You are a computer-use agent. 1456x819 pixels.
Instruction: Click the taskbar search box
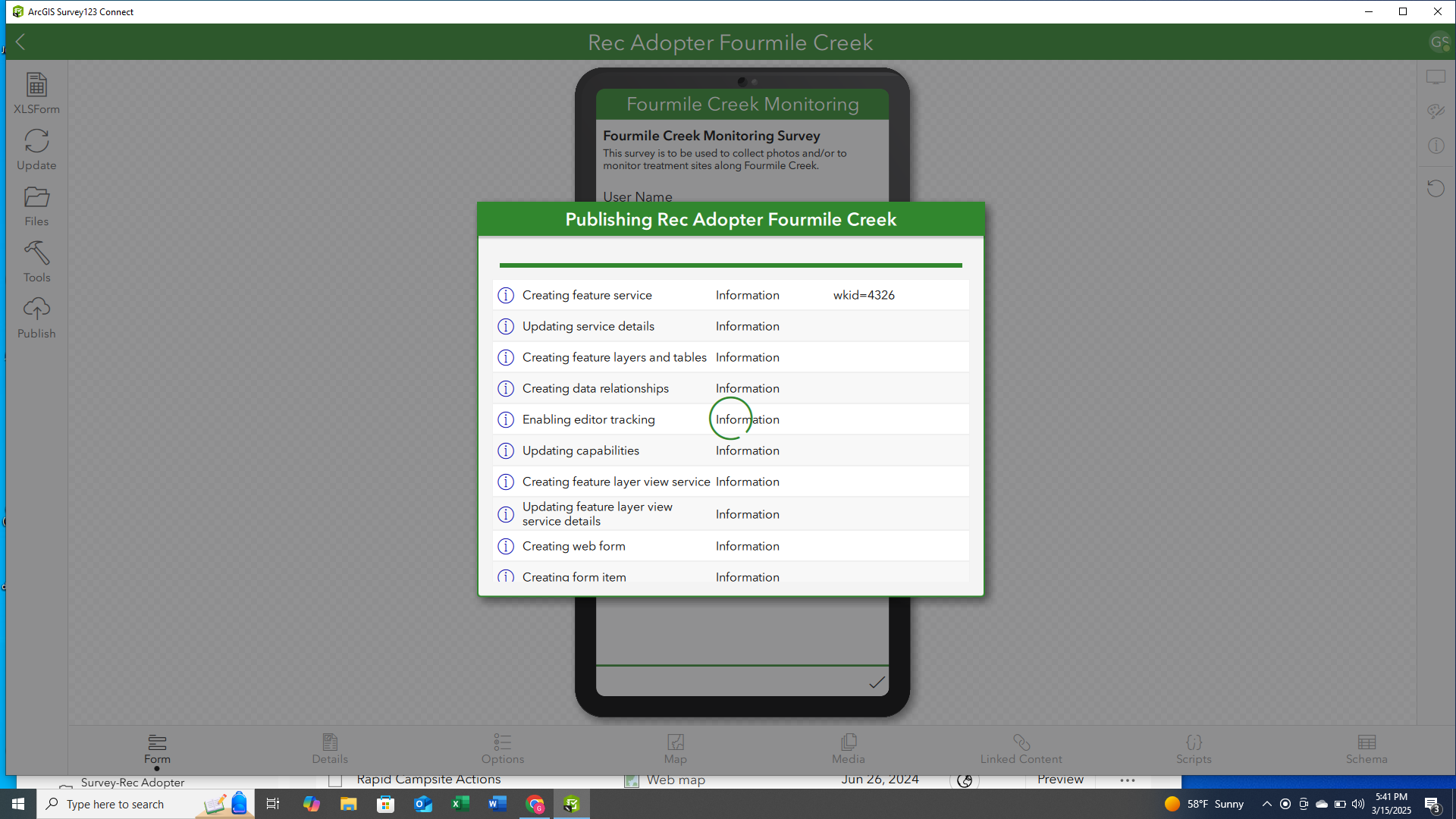click(x=146, y=804)
